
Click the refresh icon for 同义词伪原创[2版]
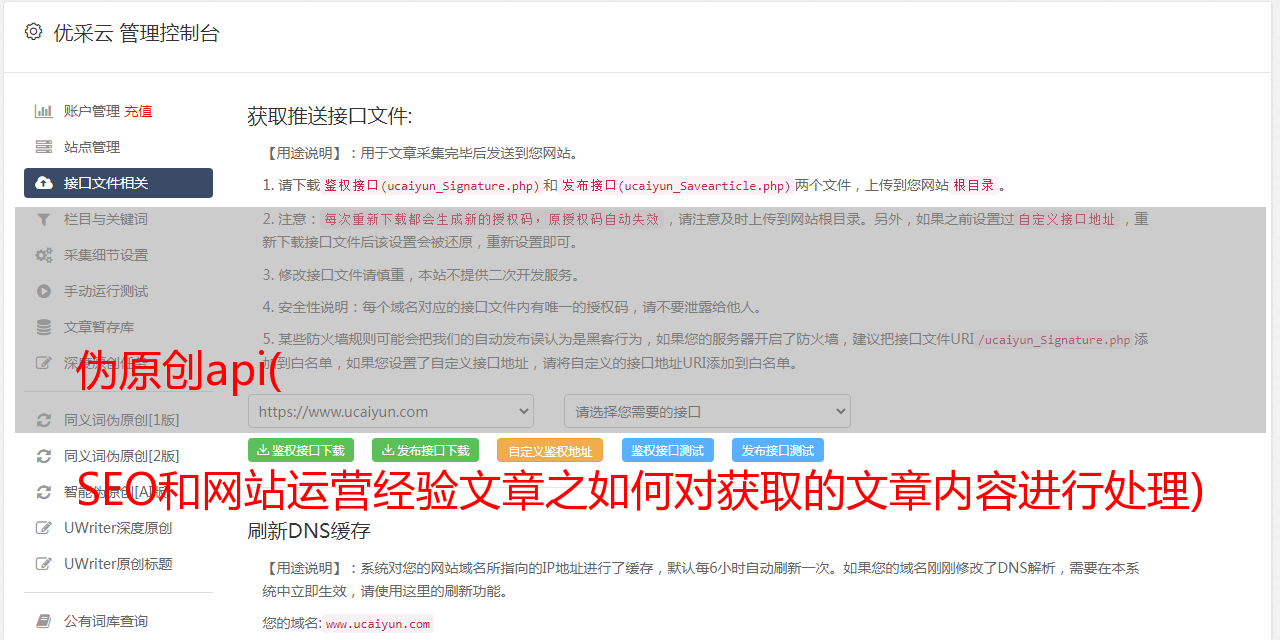(x=44, y=456)
